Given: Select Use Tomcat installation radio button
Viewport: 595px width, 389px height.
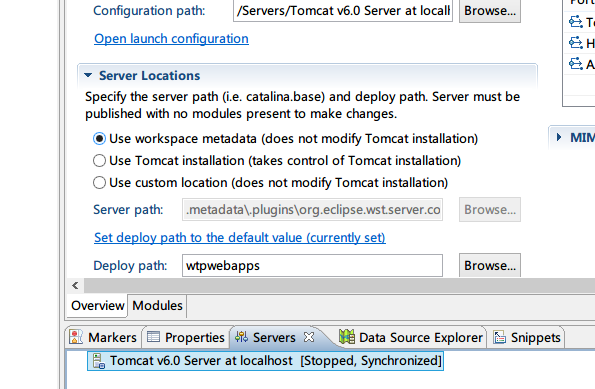Looking at the screenshot, I should [x=99, y=161].
